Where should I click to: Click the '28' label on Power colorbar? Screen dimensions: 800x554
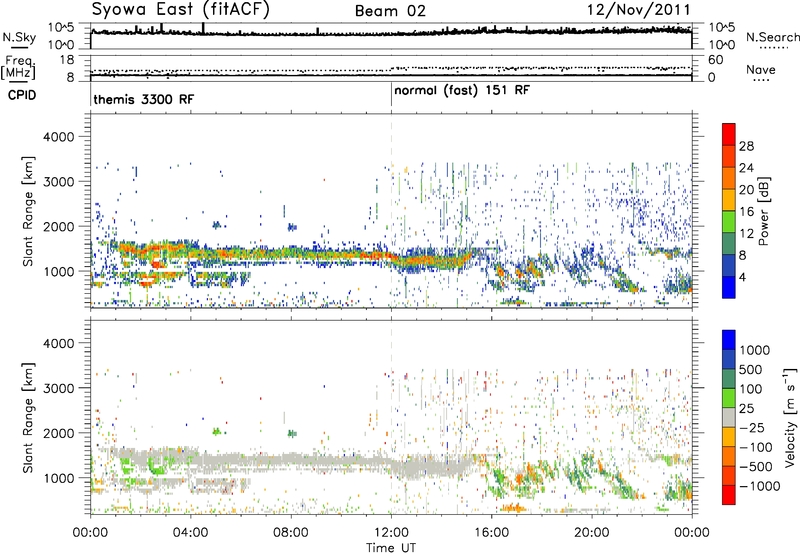(x=746, y=146)
